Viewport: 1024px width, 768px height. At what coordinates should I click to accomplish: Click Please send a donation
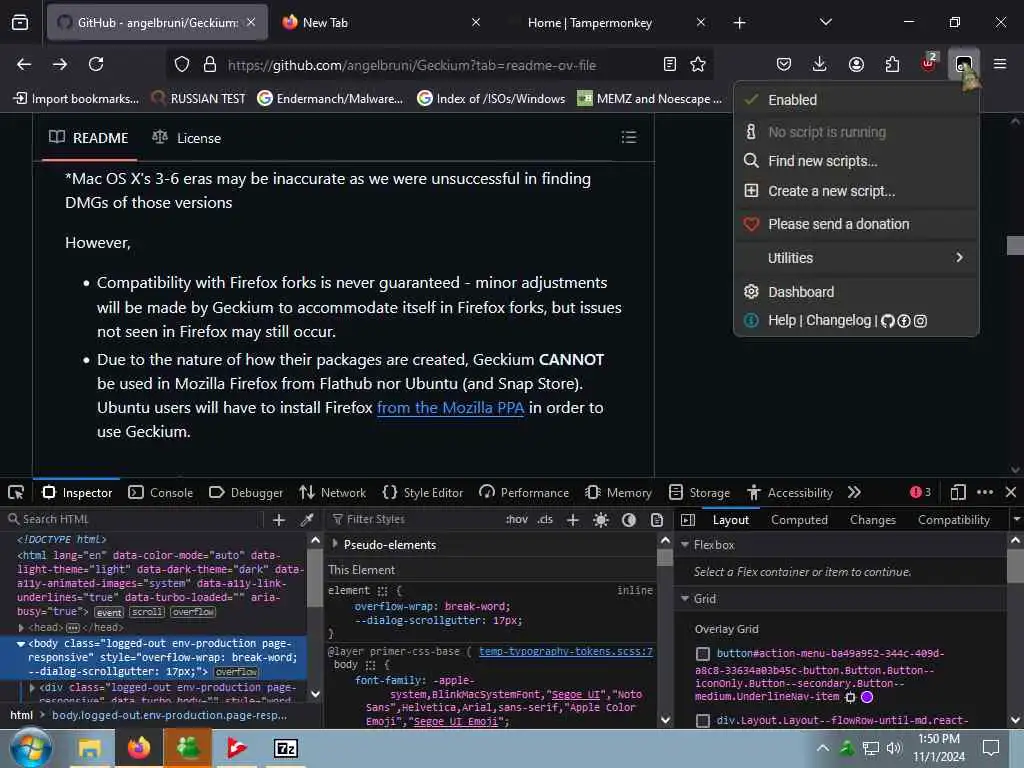(x=856, y=224)
